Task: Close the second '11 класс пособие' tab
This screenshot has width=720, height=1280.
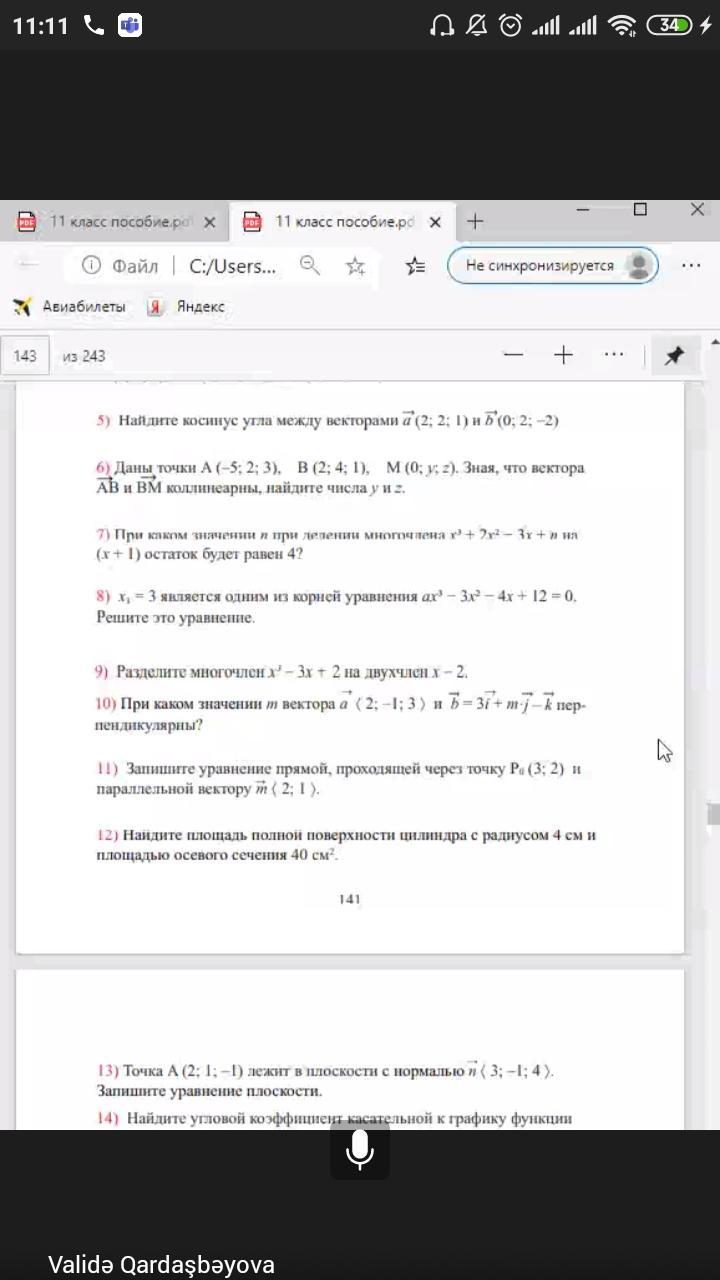Action: (x=435, y=222)
